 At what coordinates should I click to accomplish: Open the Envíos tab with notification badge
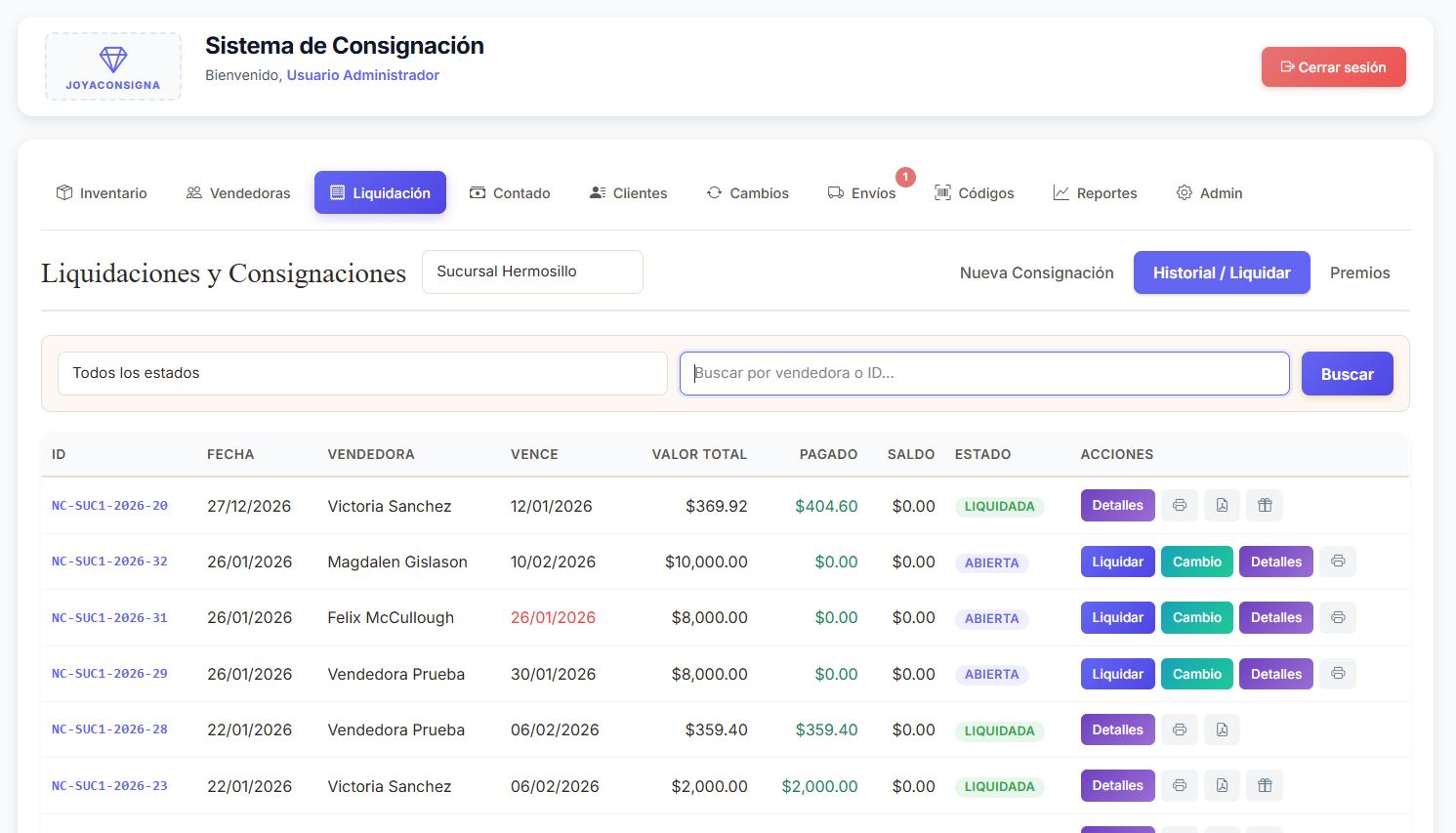862,192
